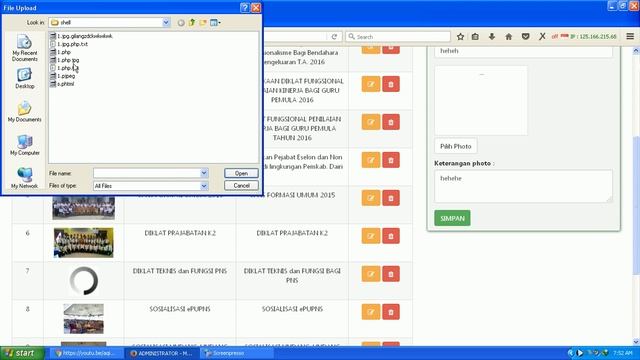Delete the FORMASI UMUM 2015 row

[391, 198]
